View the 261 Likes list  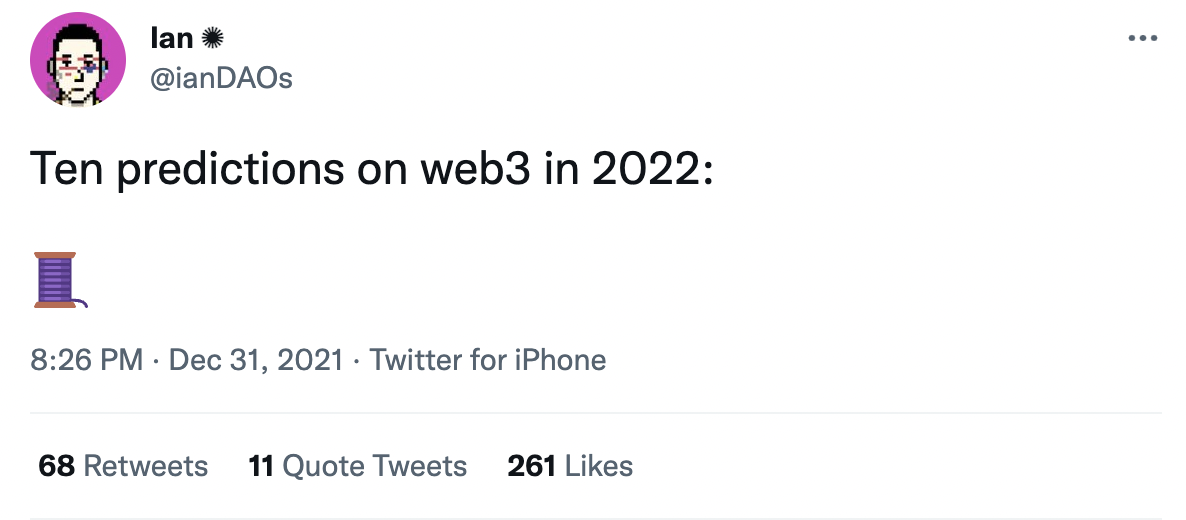[x=570, y=466]
